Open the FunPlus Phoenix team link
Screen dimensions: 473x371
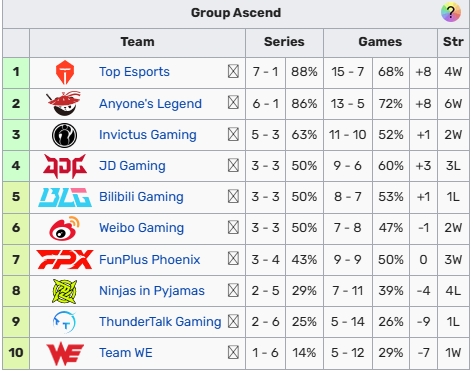[x=150, y=259]
